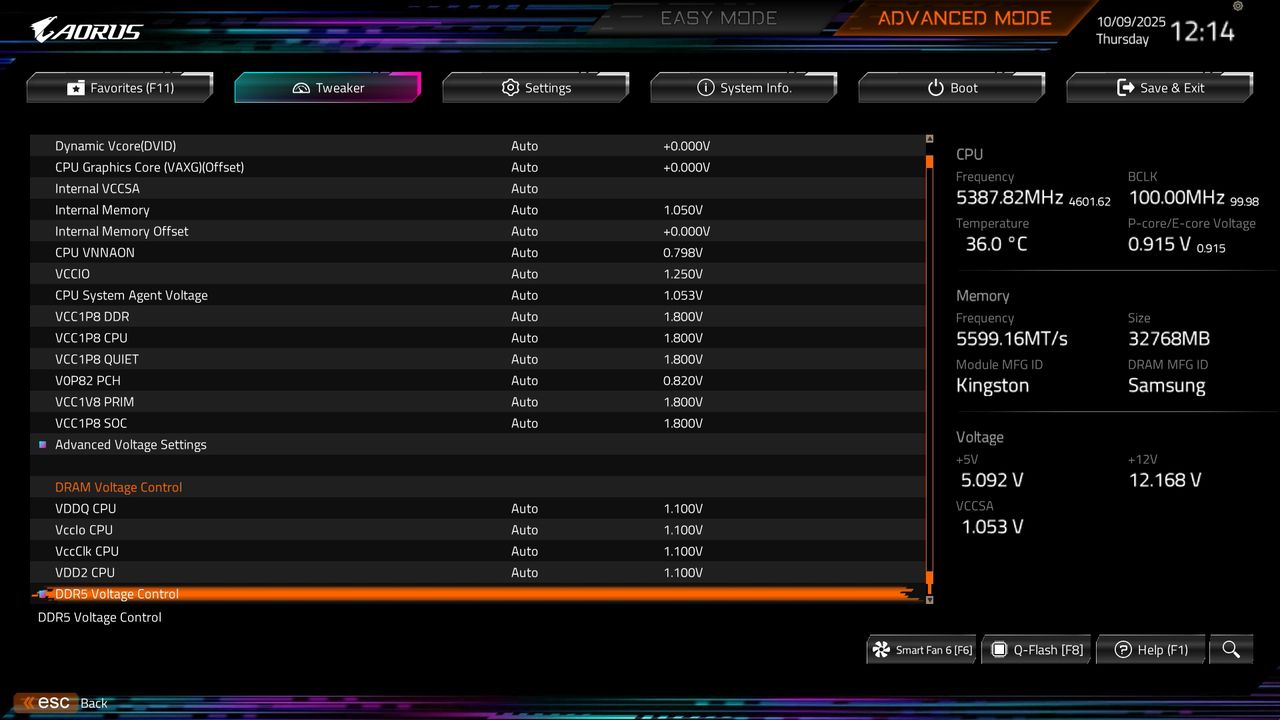This screenshot has width=1280, height=720.
Task: Click the magnifier search icon bottom right
Action: (x=1231, y=649)
